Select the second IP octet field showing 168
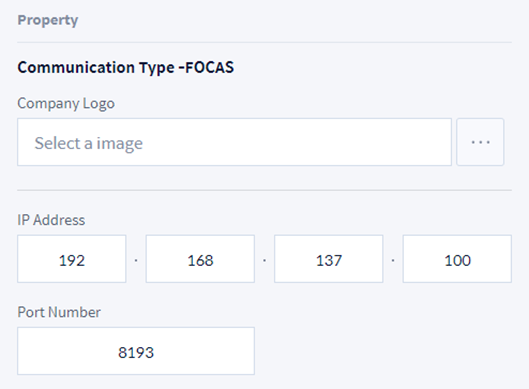This screenshot has height=389, width=529. (x=200, y=259)
